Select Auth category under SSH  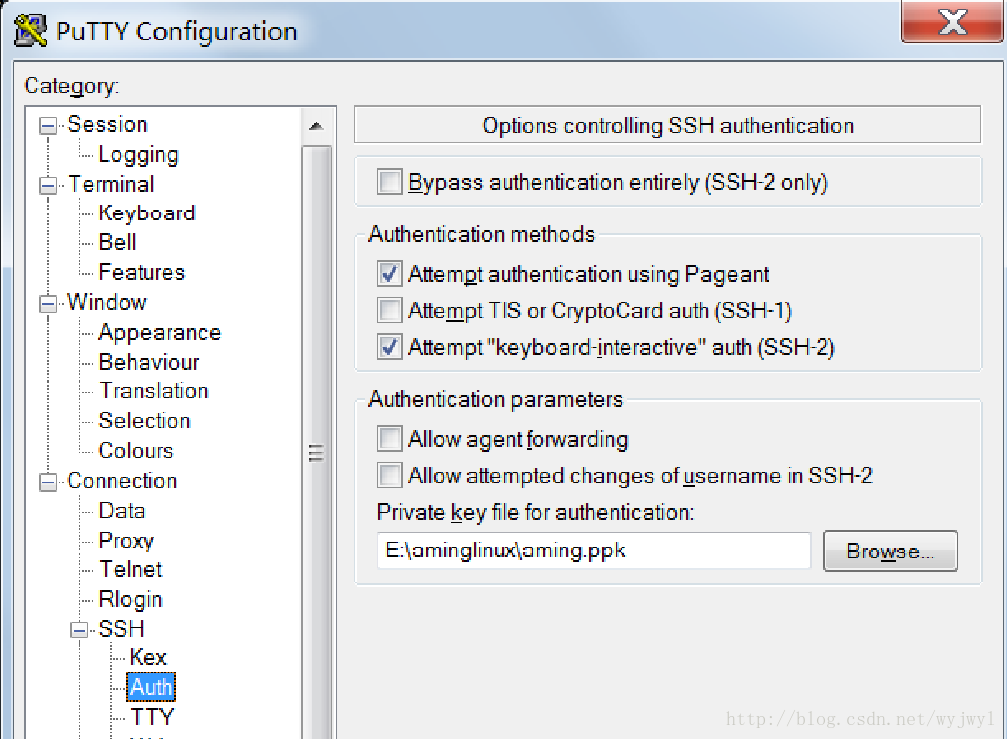point(151,688)
